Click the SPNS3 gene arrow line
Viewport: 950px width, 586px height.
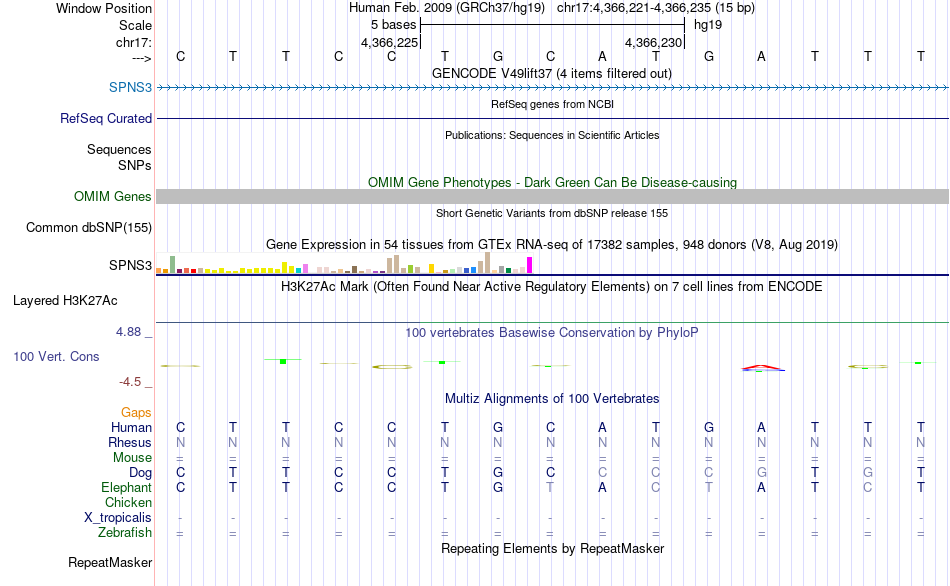tap(552, 88)
